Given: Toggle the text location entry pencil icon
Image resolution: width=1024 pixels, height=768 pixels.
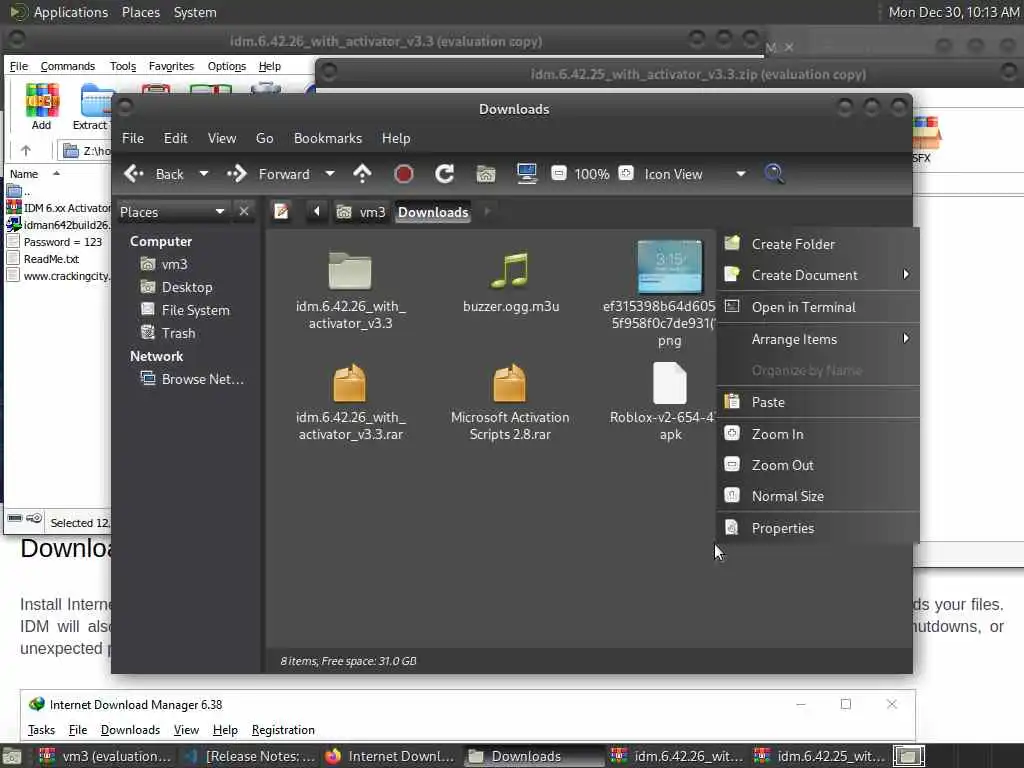Looking at the screenshot, I should pos(281,212).
